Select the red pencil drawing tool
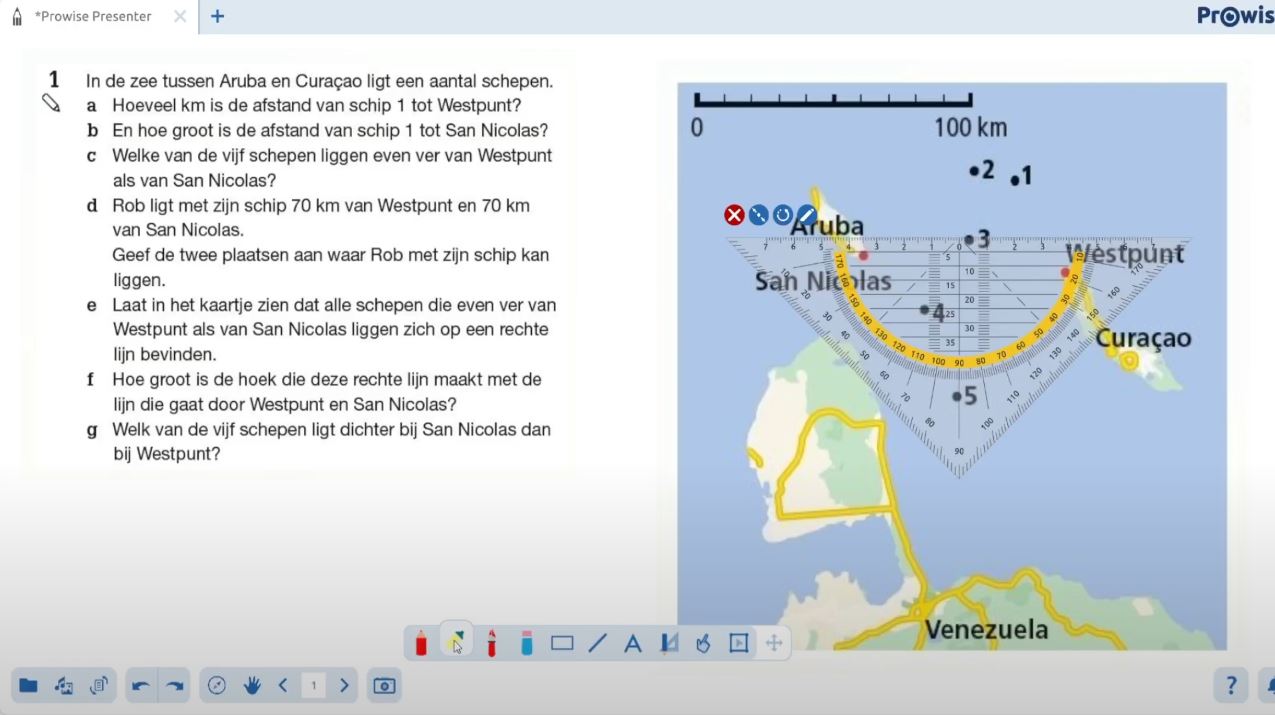This screenshot has width=1275, height=715. [421, 643]
